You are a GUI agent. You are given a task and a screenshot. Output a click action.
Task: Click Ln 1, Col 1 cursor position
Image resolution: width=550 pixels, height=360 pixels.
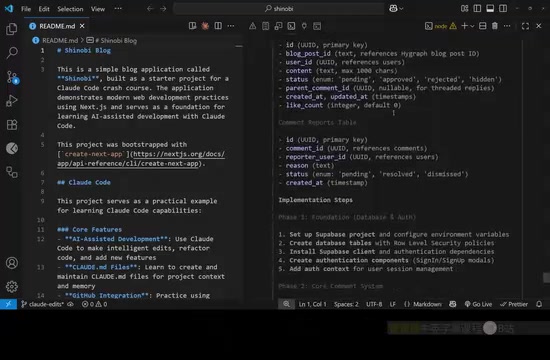(313, 304)
